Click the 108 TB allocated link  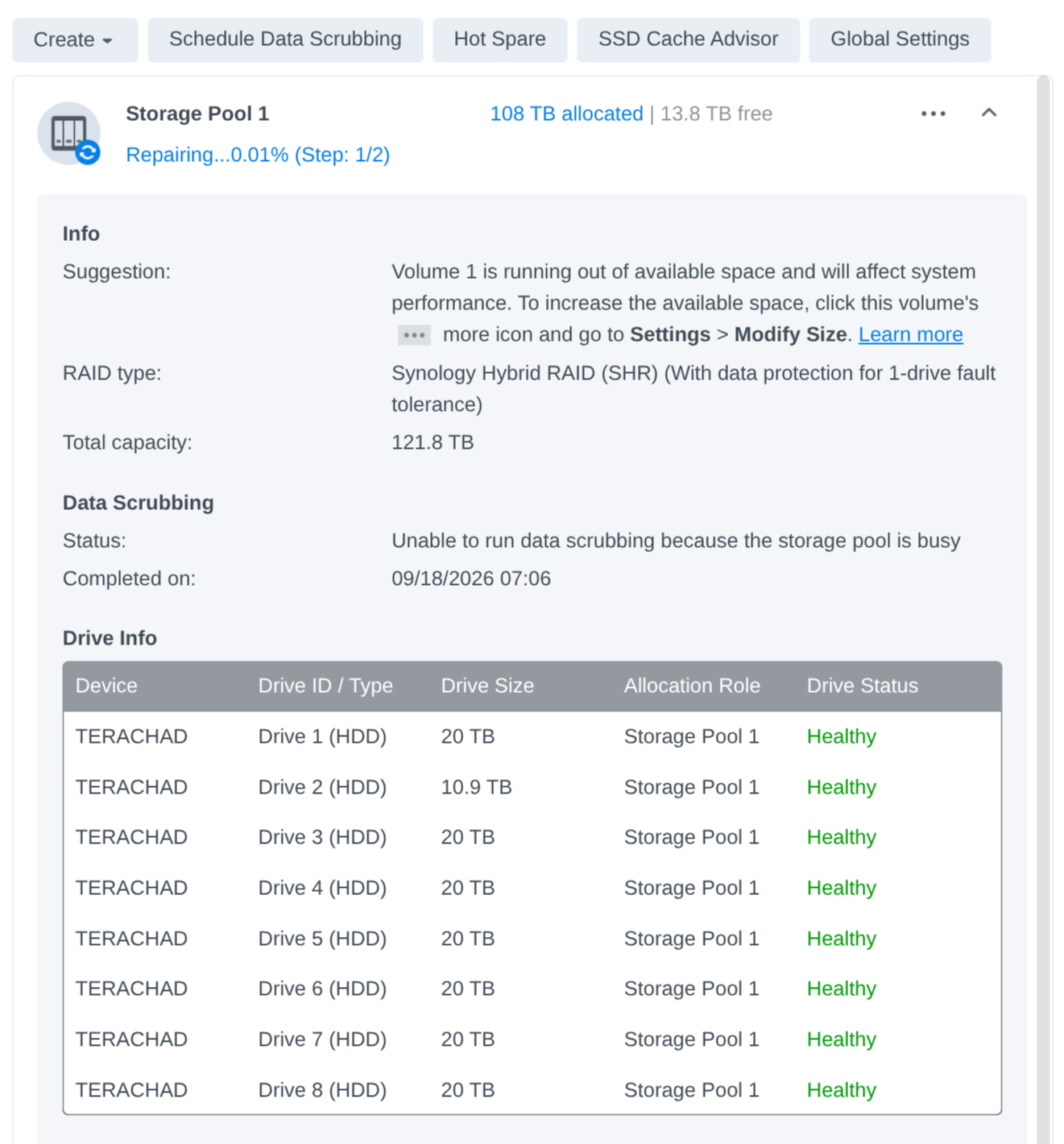[566, 114]
